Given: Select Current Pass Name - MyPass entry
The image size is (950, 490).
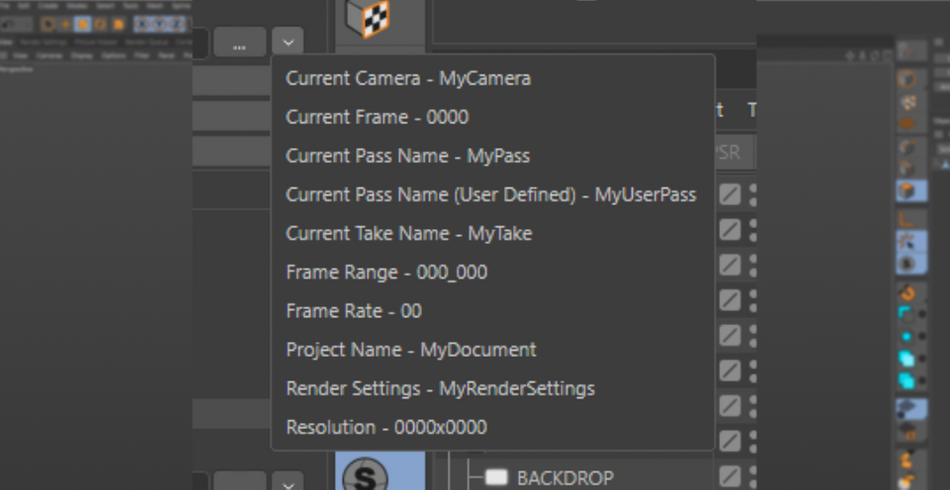Looking at the screenshot, I should [x=493, y=156].
